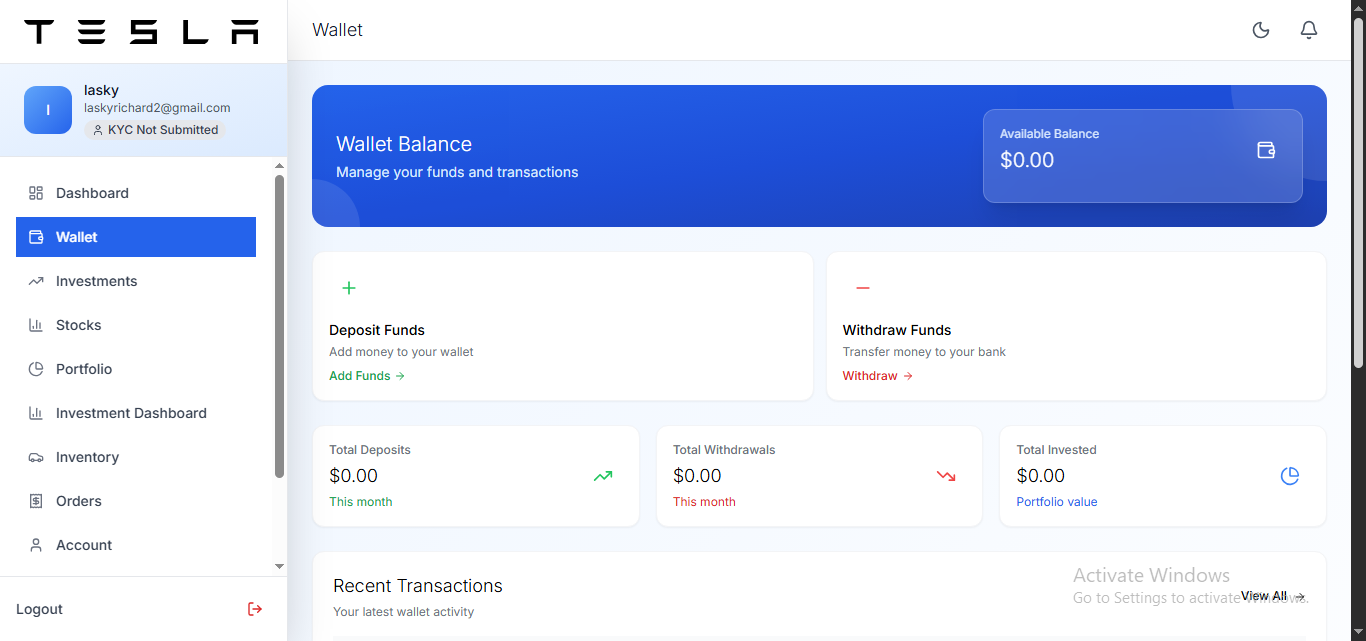The width and height of the screenshot is (1366, 641).
Task: Open the Stocks page
Action: tap(136, 325)
